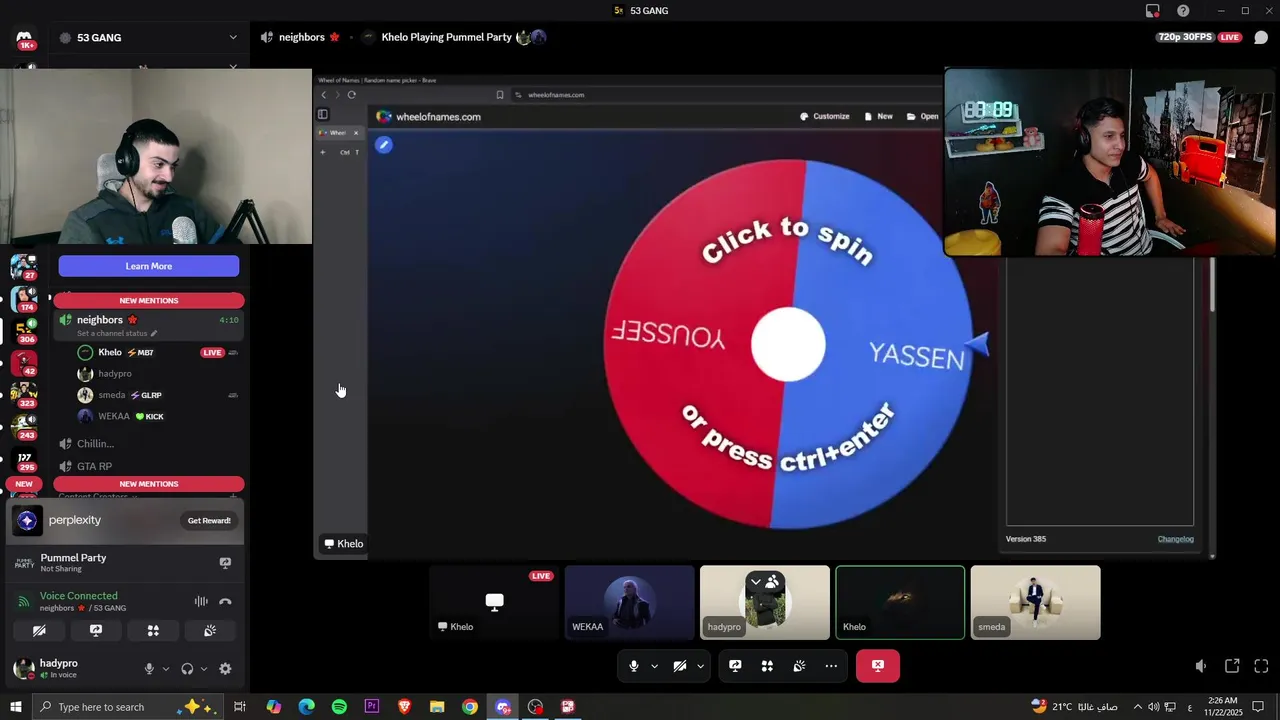Open camera device dropdown in call controls
1280x720 pixels.
tap(700, 666)
